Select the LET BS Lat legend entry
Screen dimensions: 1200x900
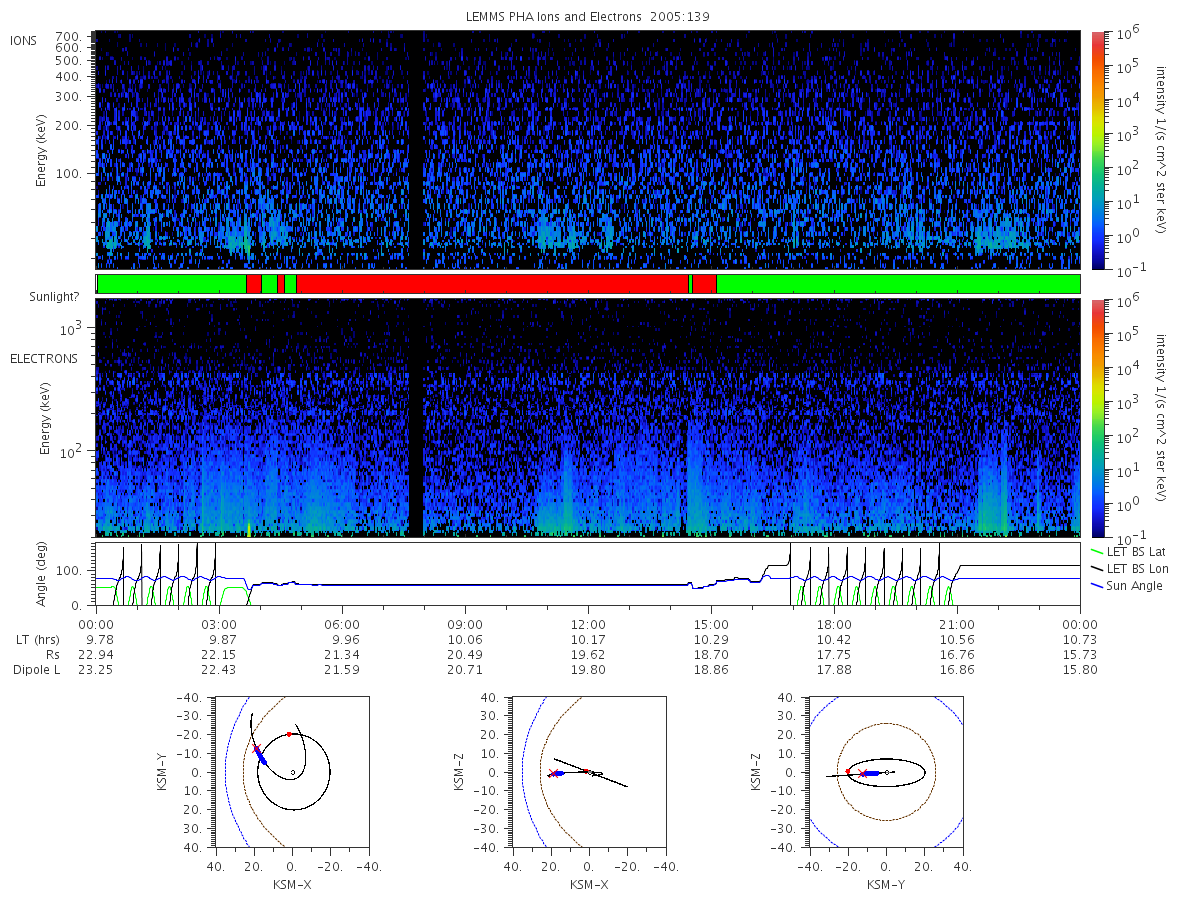[x=1130, y=551]
